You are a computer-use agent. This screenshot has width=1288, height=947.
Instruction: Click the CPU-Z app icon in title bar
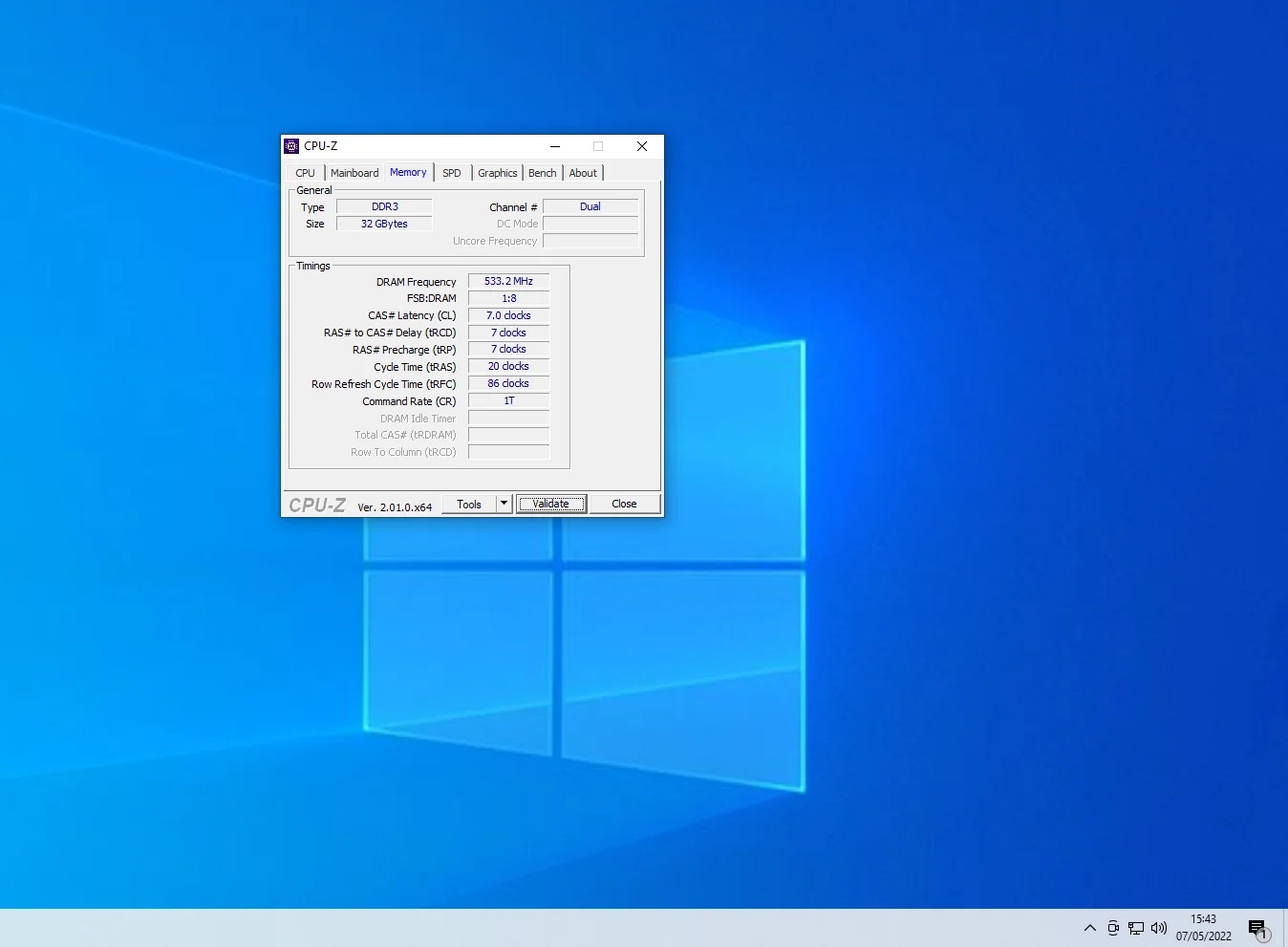pos(292,146)
